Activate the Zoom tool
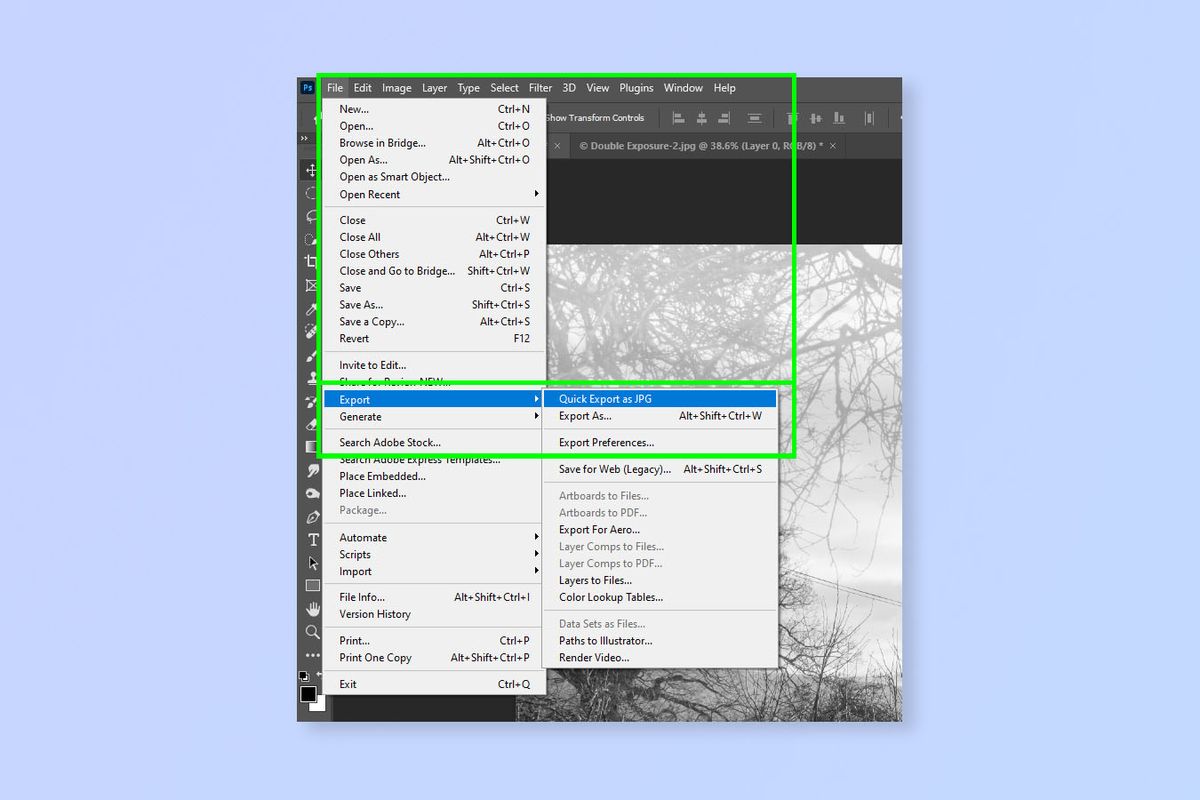The height and width of the screenshot is (800, 1200). [x=312, y=630]
